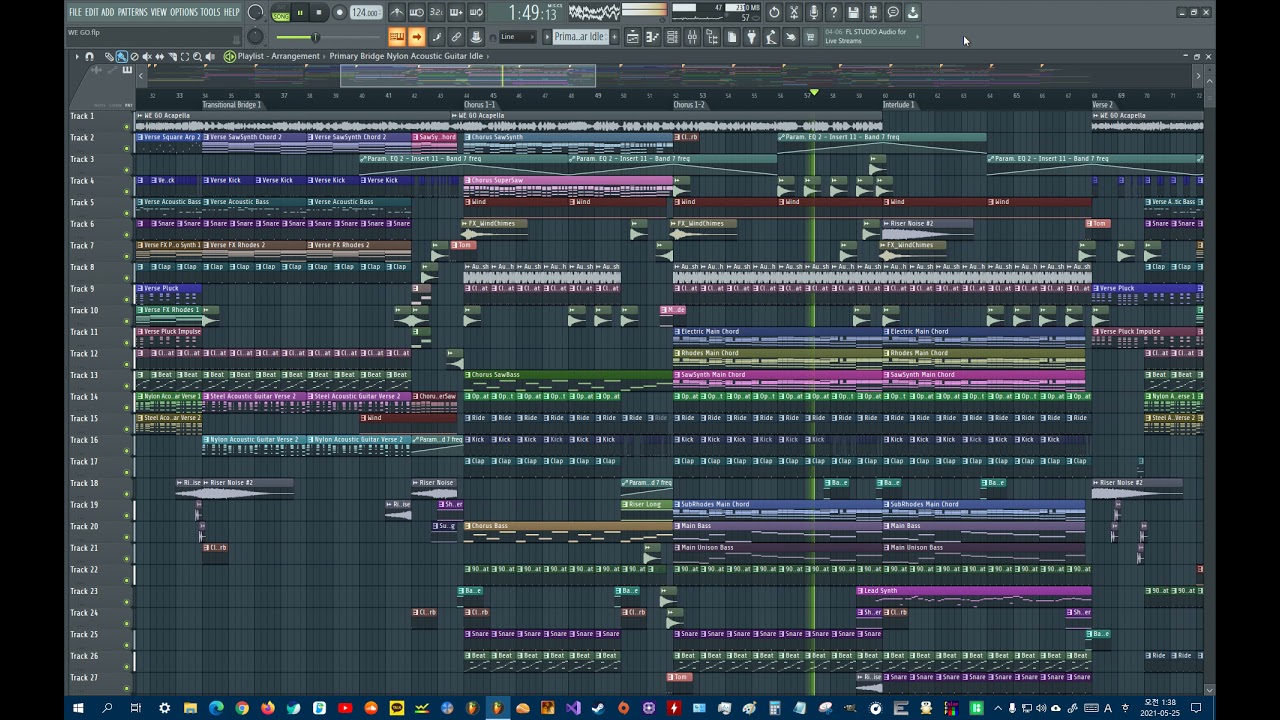
Task: Click the save project floppy icon
Action: (853, 13)
